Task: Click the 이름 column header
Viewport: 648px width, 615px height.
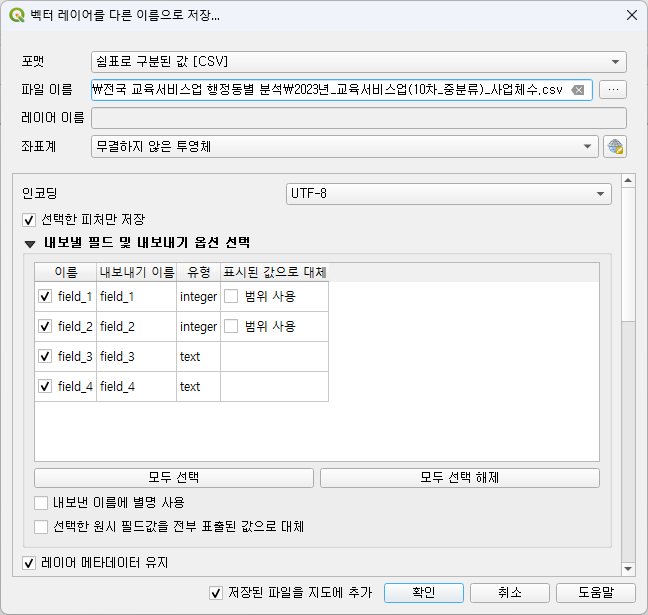Action: click(66, 272)
